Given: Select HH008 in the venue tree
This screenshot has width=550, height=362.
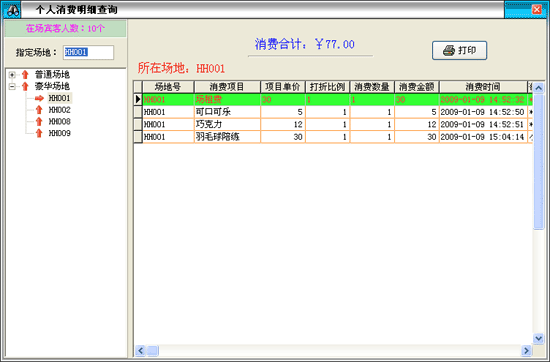Looking at the screenshot, I should (x=60, y=121).
